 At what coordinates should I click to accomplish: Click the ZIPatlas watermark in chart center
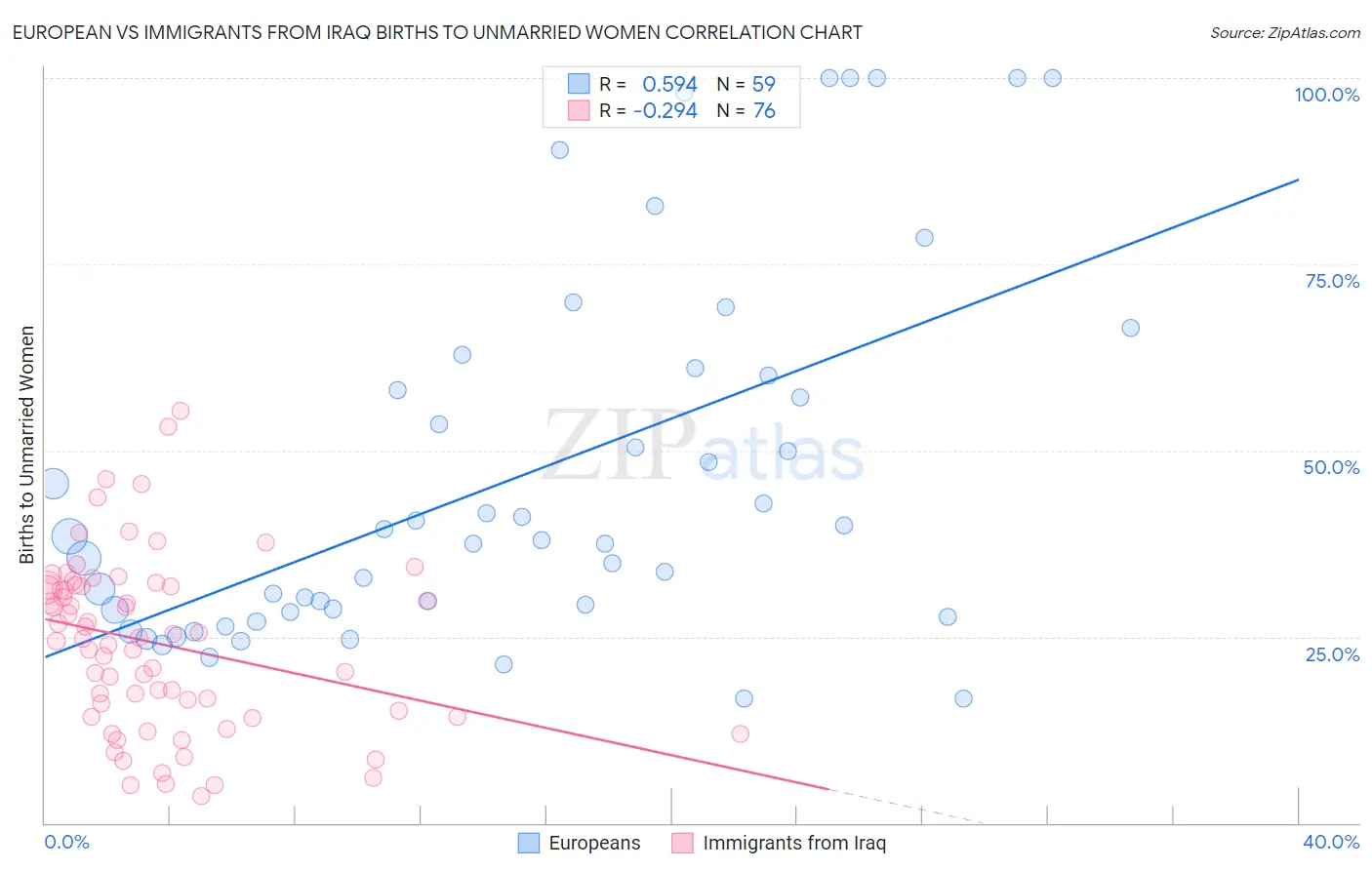[x=704, y=446]
